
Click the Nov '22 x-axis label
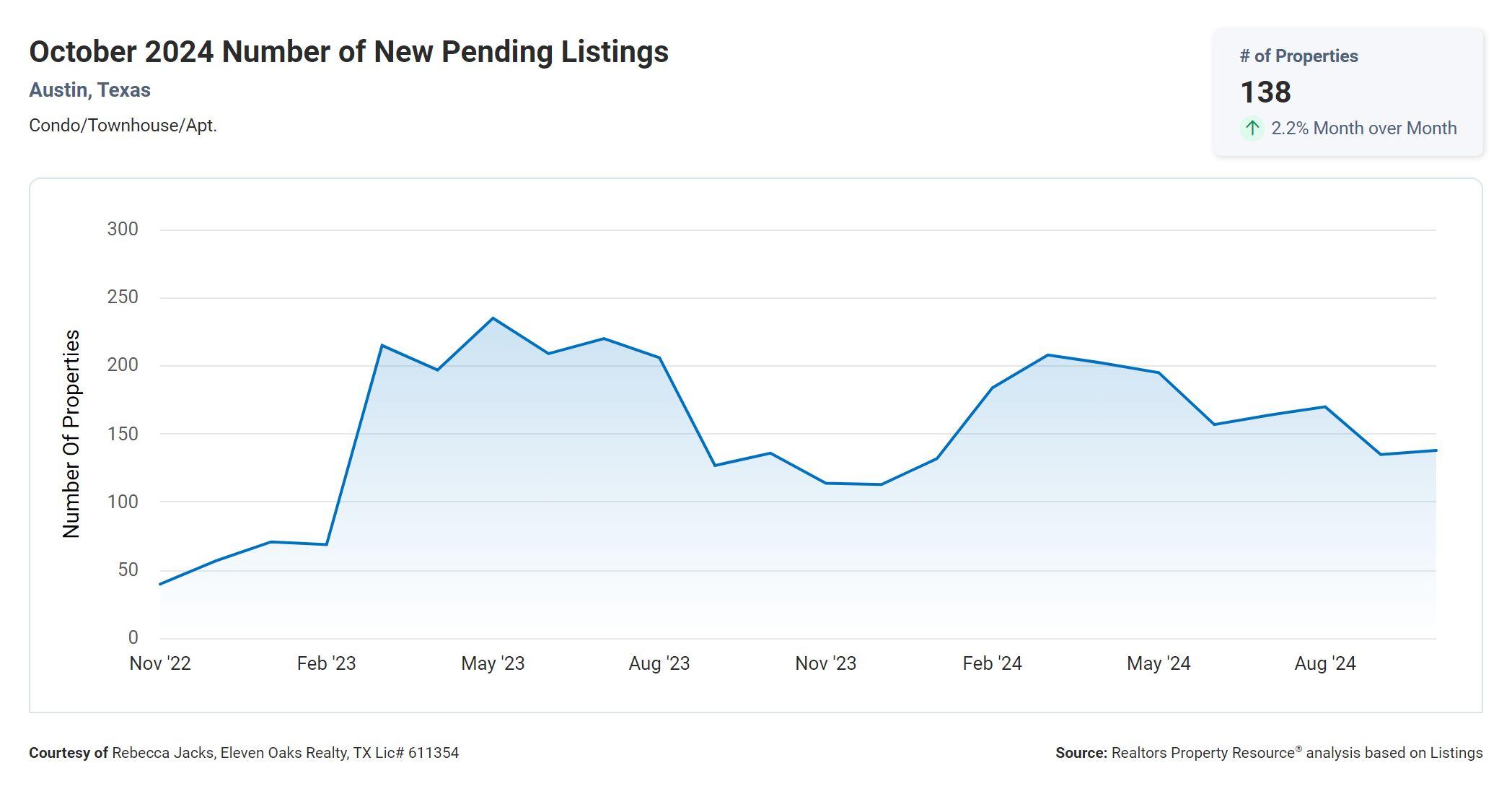[160, 663]
